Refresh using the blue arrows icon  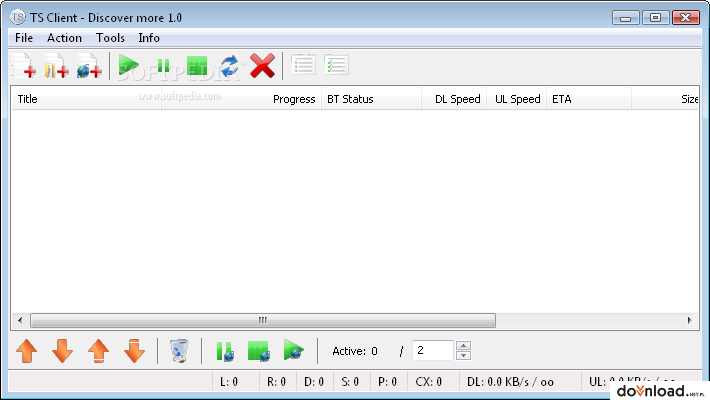click(x=230, y=66)
